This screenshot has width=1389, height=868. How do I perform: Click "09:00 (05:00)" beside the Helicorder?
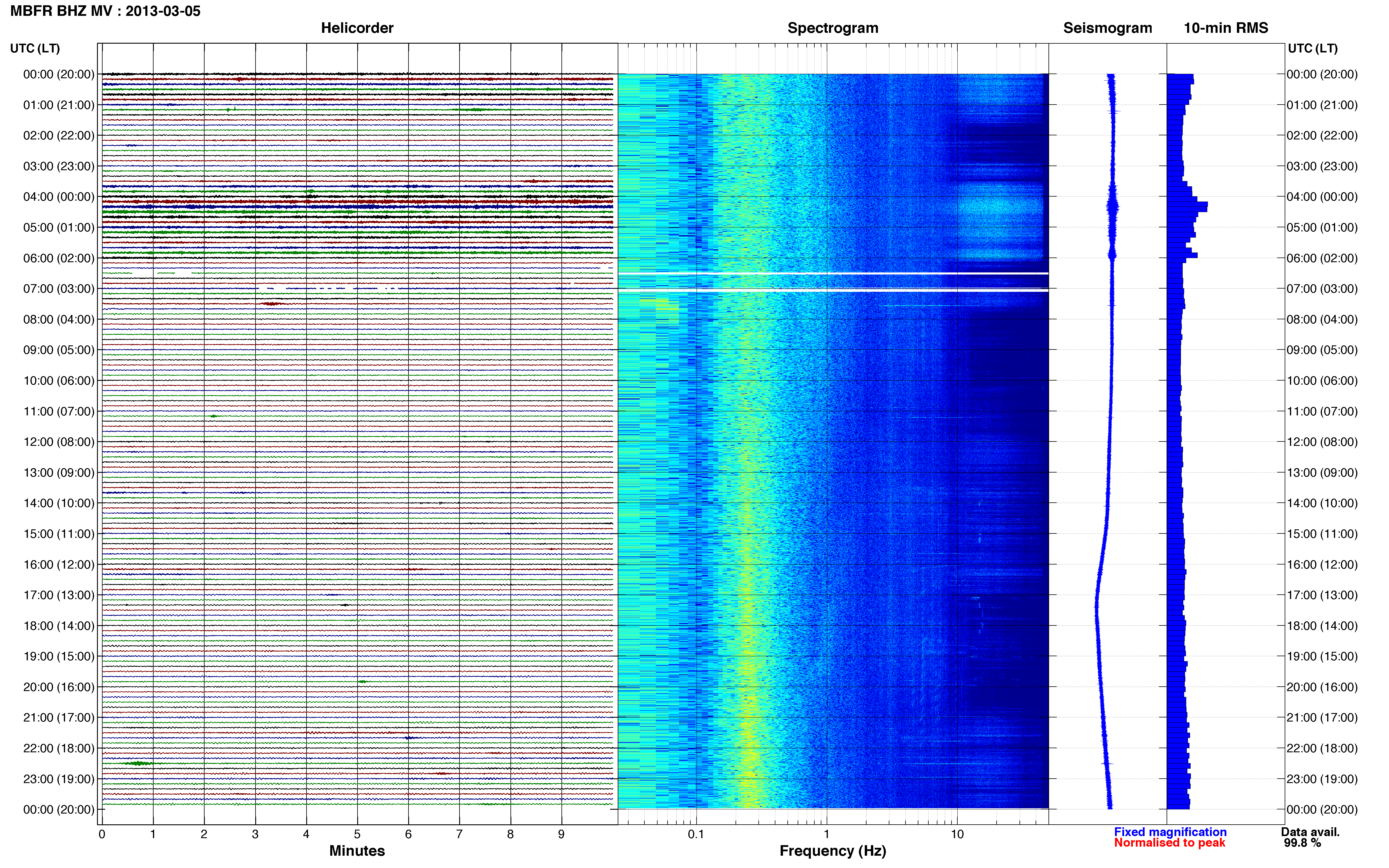59,350
